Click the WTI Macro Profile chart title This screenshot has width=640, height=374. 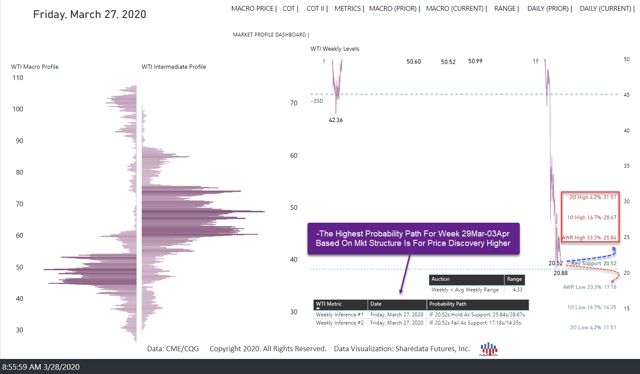35,67
